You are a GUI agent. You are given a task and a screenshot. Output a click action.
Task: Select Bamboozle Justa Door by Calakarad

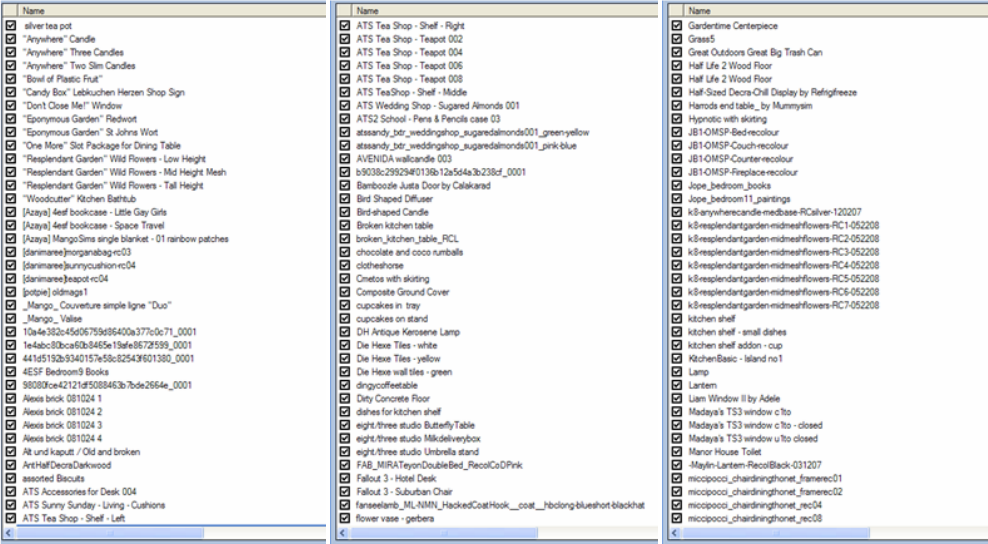tap(423, 185)
